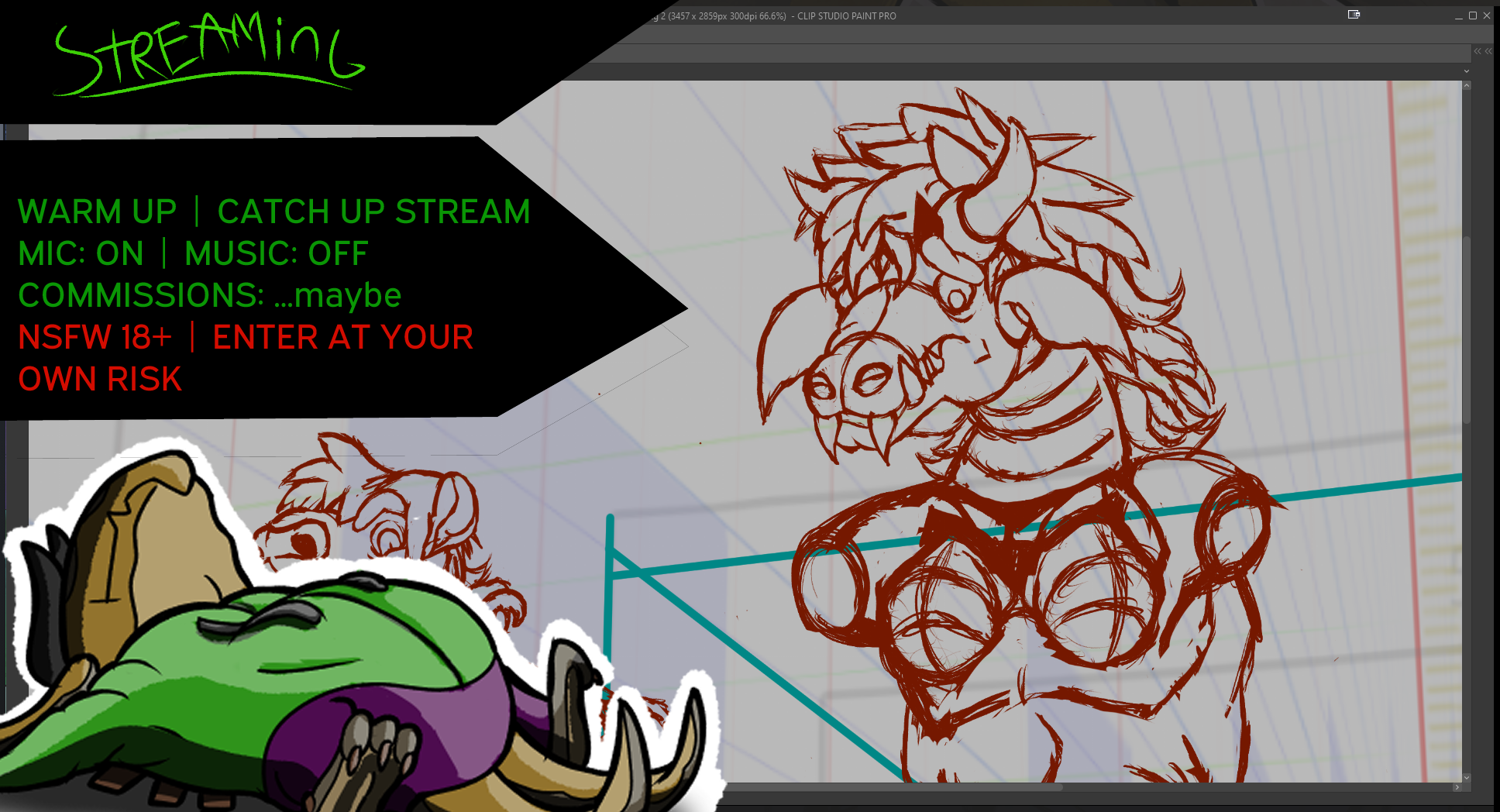
Task: Open the small chevron dropdown above the canvas scrollbar
Action: (x=1466, y=71)
